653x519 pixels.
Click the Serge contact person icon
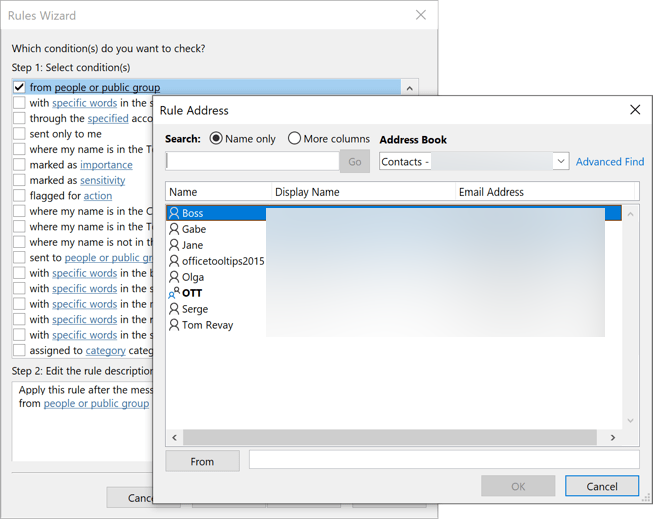pos(174,309)
